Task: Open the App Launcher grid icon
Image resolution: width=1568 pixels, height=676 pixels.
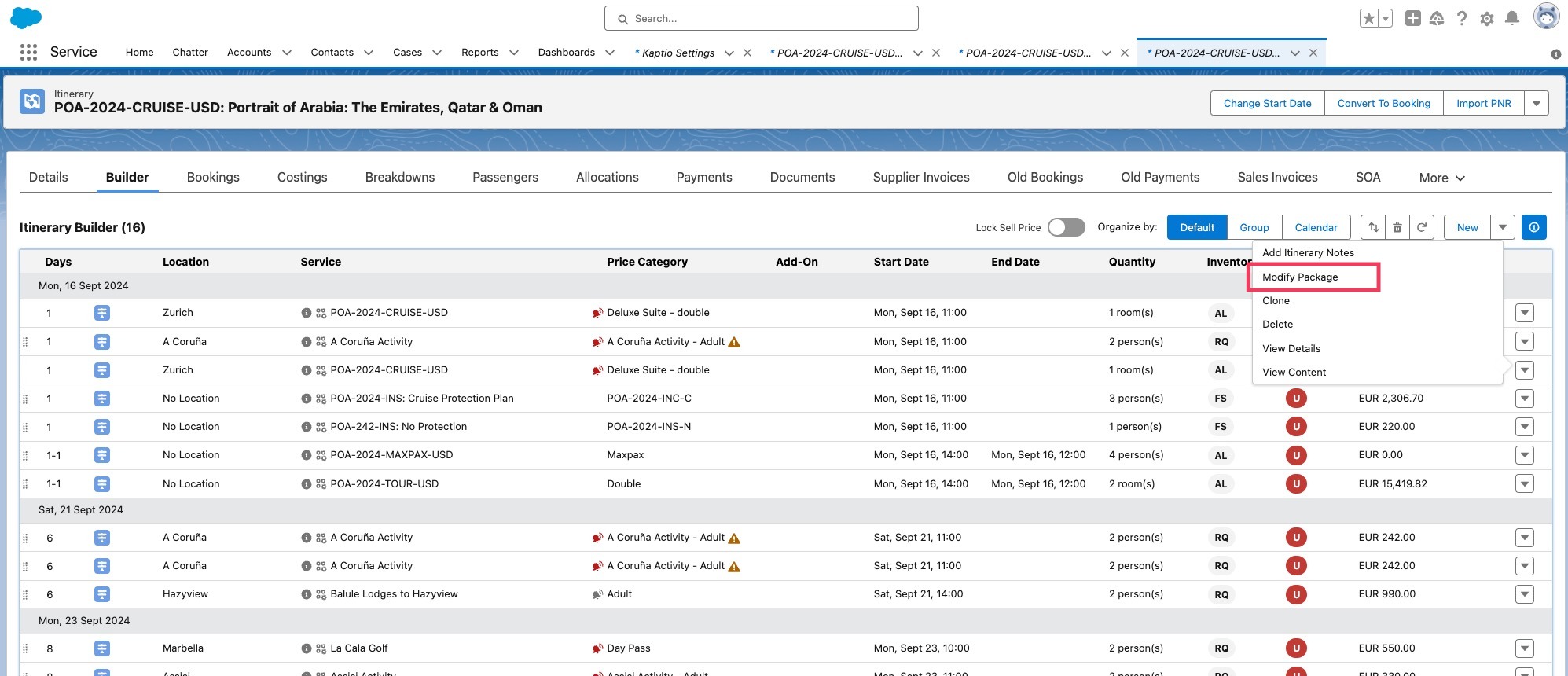Action: (x=29, y=52)
